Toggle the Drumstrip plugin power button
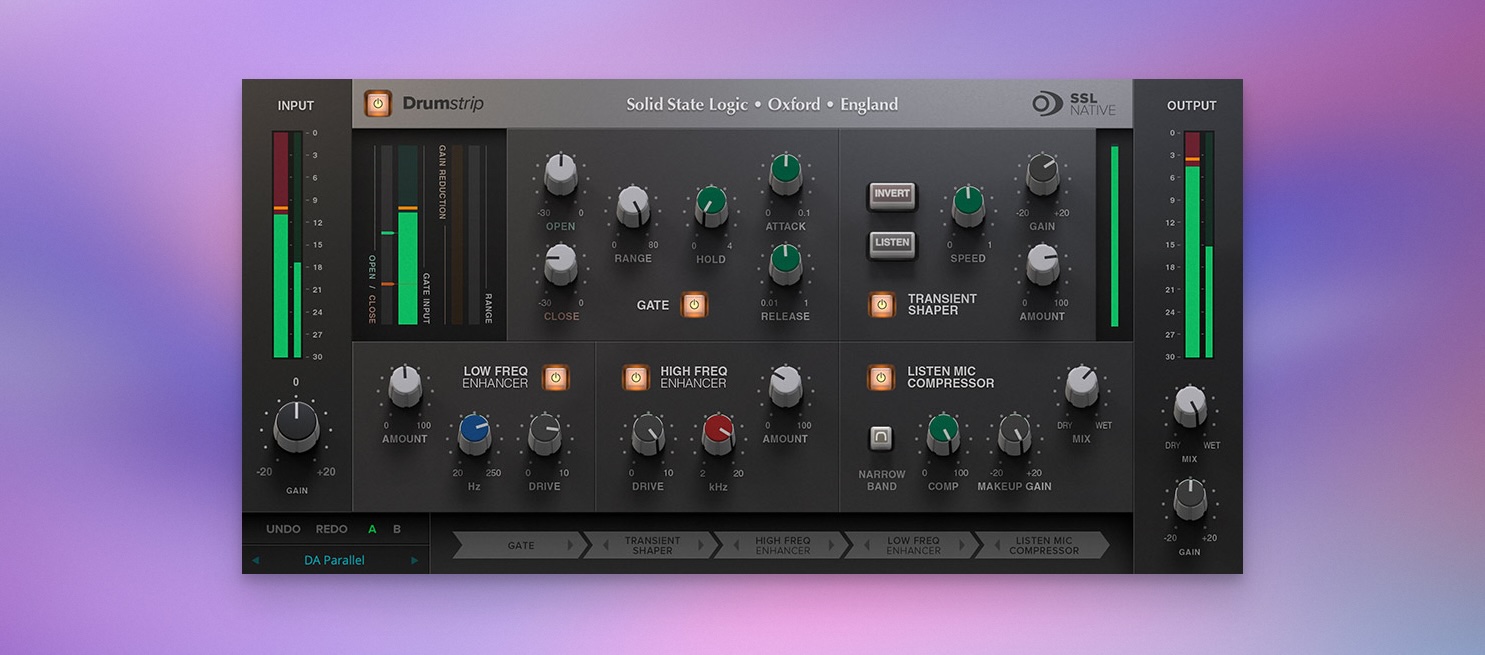 pyautogui.click(x=378, y=104)
